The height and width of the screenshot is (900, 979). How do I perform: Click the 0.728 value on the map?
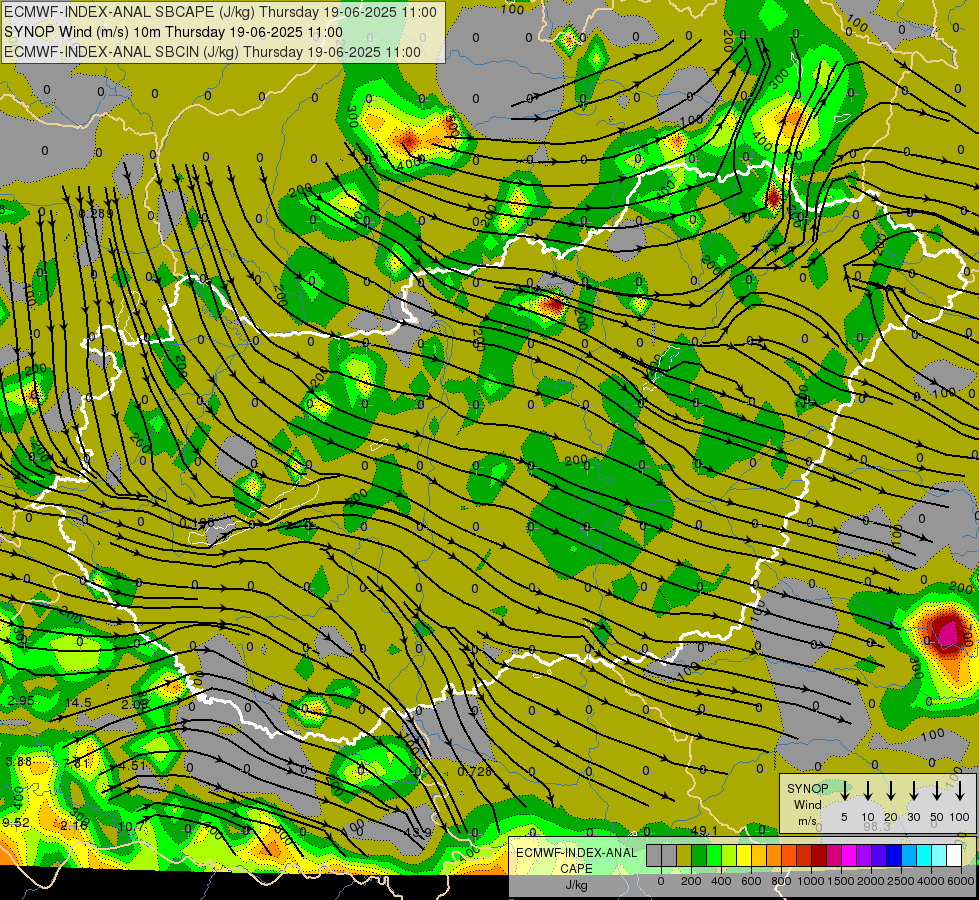click(475, 771)
